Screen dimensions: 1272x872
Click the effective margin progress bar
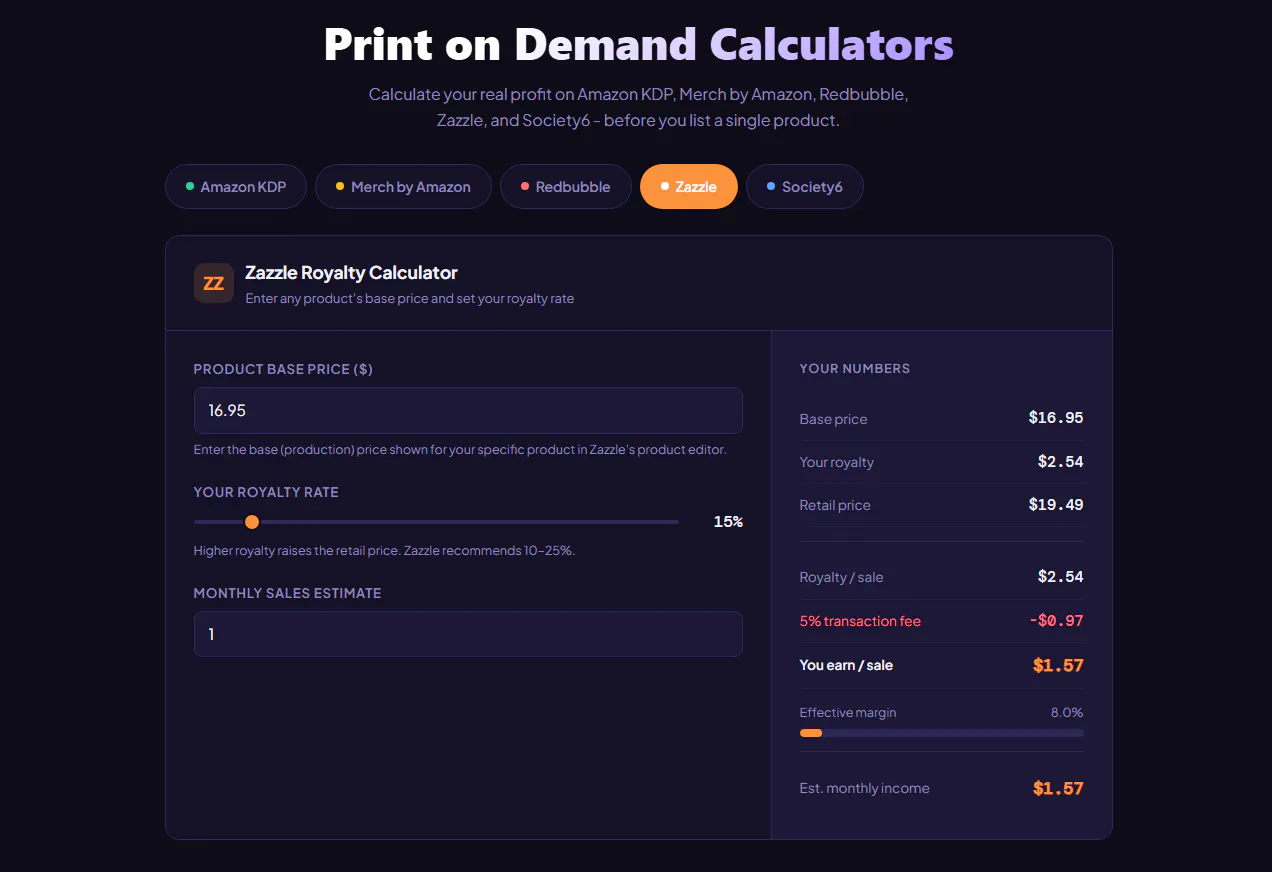pos(941,733)
